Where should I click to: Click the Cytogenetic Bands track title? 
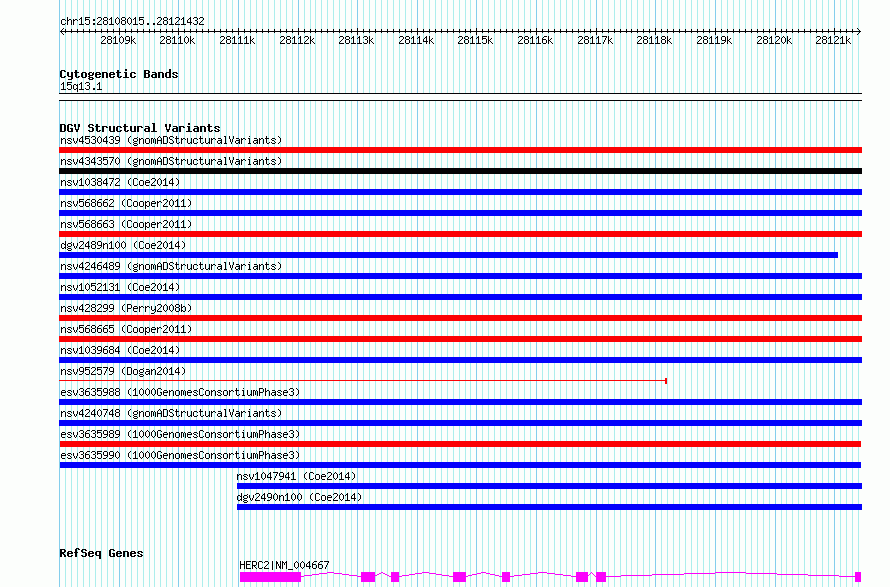point(119,74)
